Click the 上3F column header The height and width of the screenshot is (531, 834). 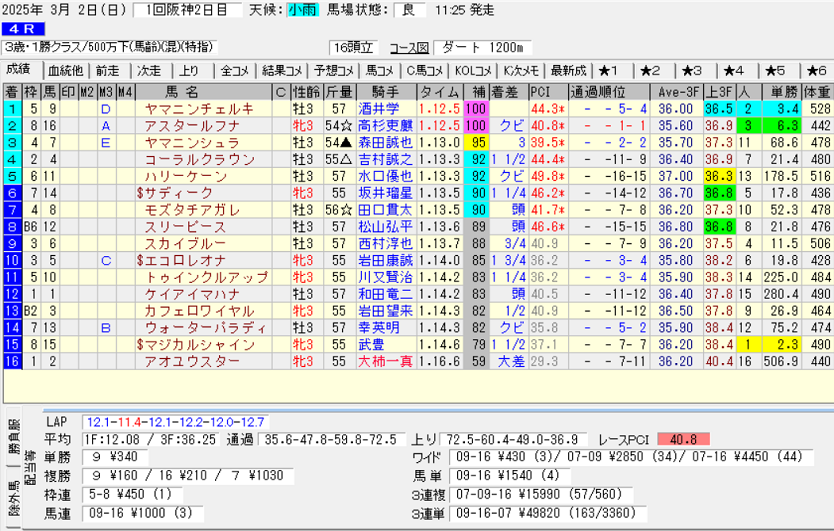(718, 92)
